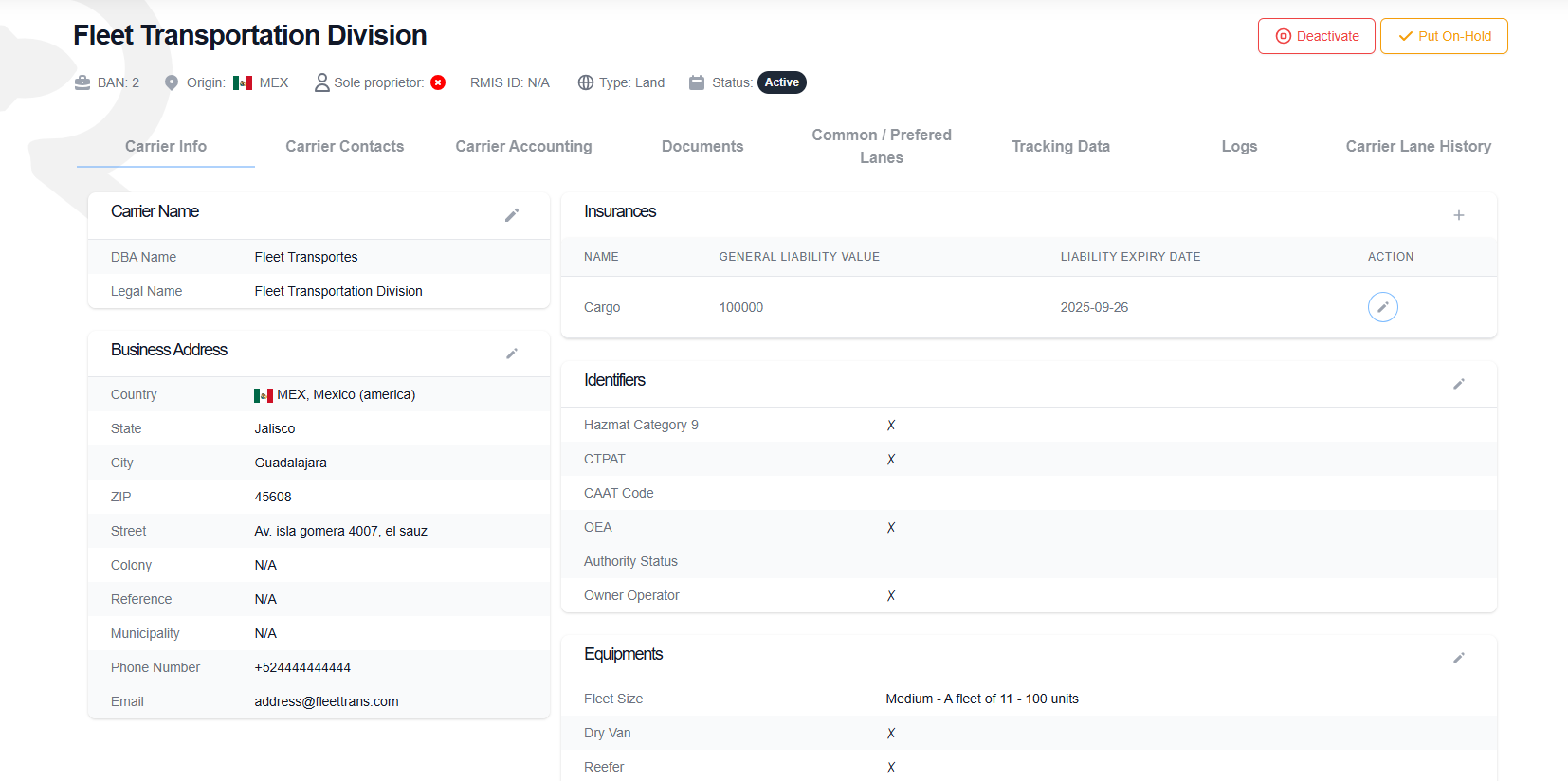The image size is (1568, 781).
Task: Click the Owner Operator X mark
Action: 891,596
